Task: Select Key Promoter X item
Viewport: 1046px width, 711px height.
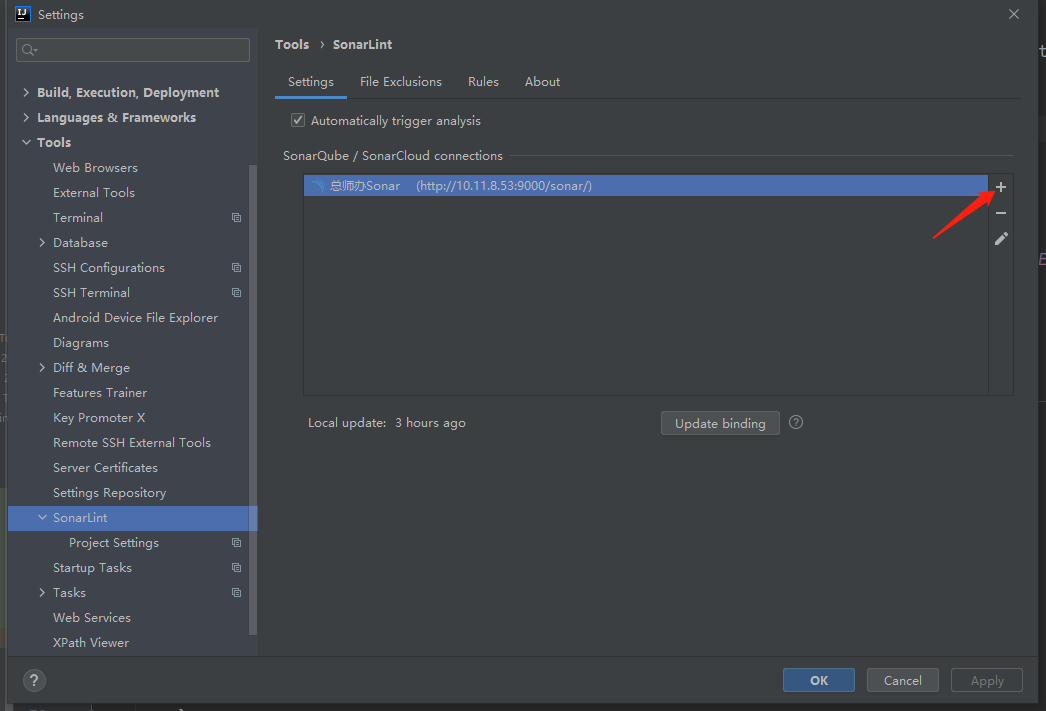Action: 99,418
